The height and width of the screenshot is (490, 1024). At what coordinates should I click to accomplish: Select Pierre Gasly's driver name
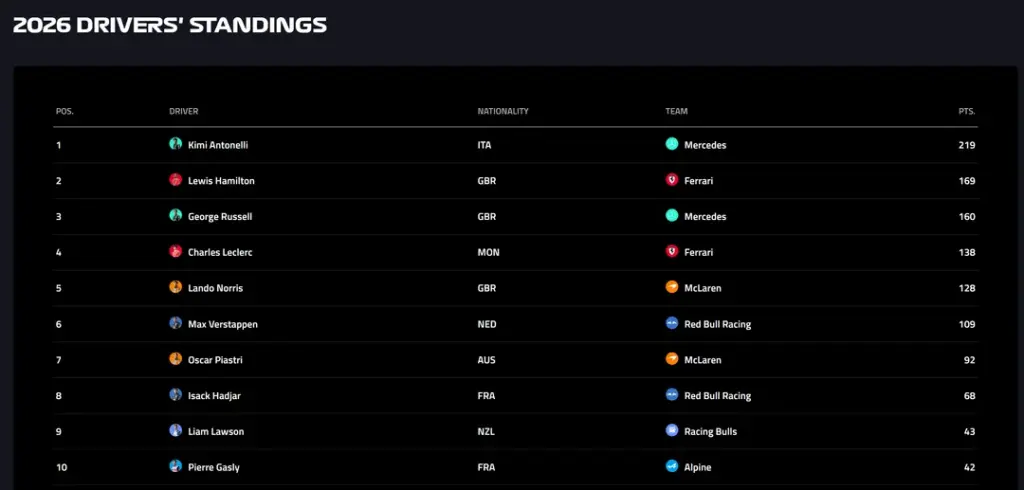214,468
